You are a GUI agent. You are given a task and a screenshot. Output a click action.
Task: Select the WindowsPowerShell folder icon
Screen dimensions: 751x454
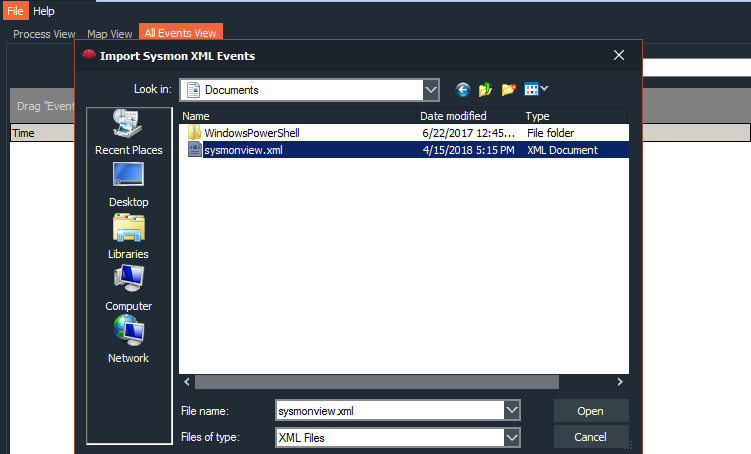point(194,133)
